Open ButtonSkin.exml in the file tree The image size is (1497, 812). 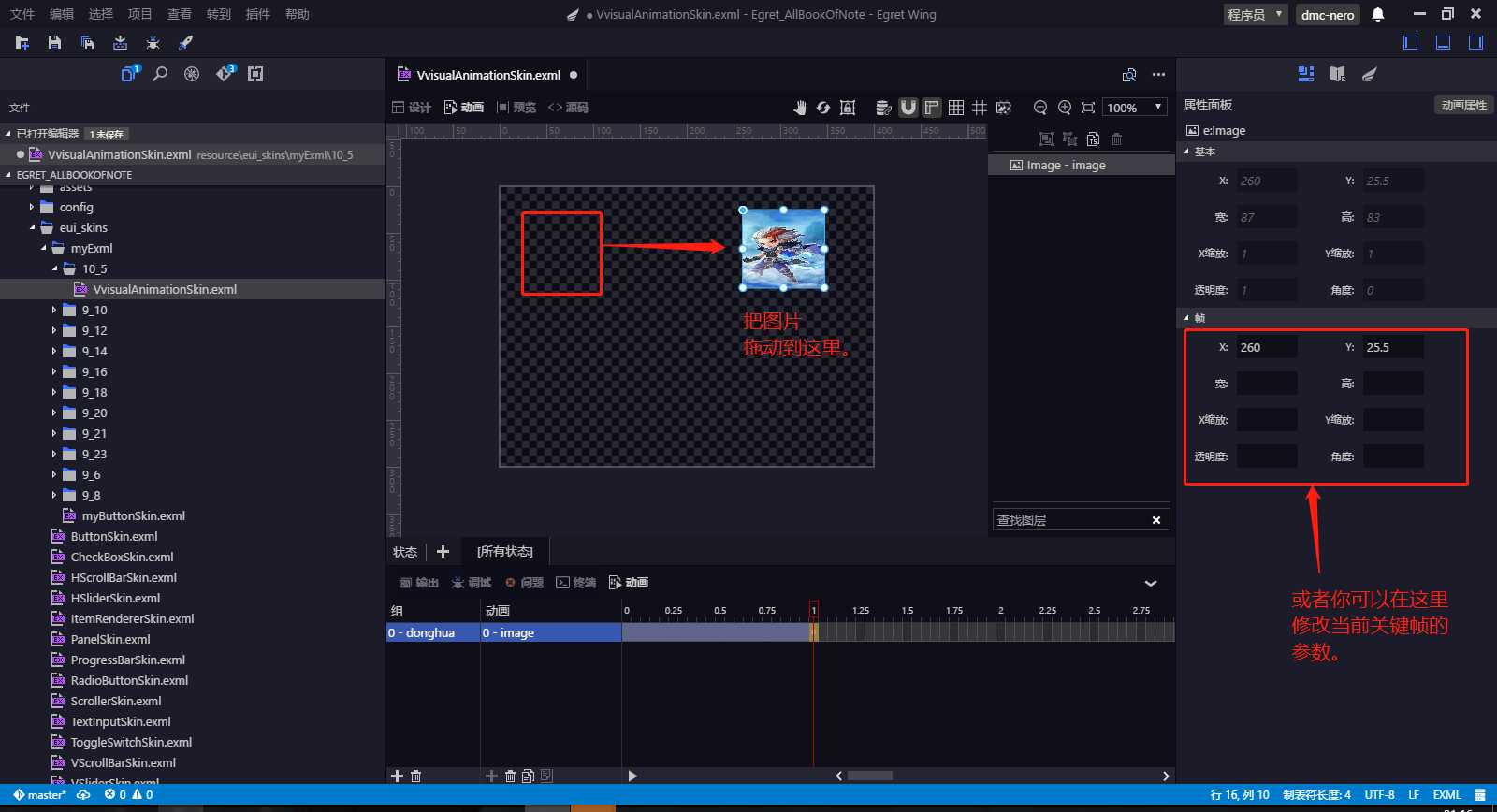113,536
